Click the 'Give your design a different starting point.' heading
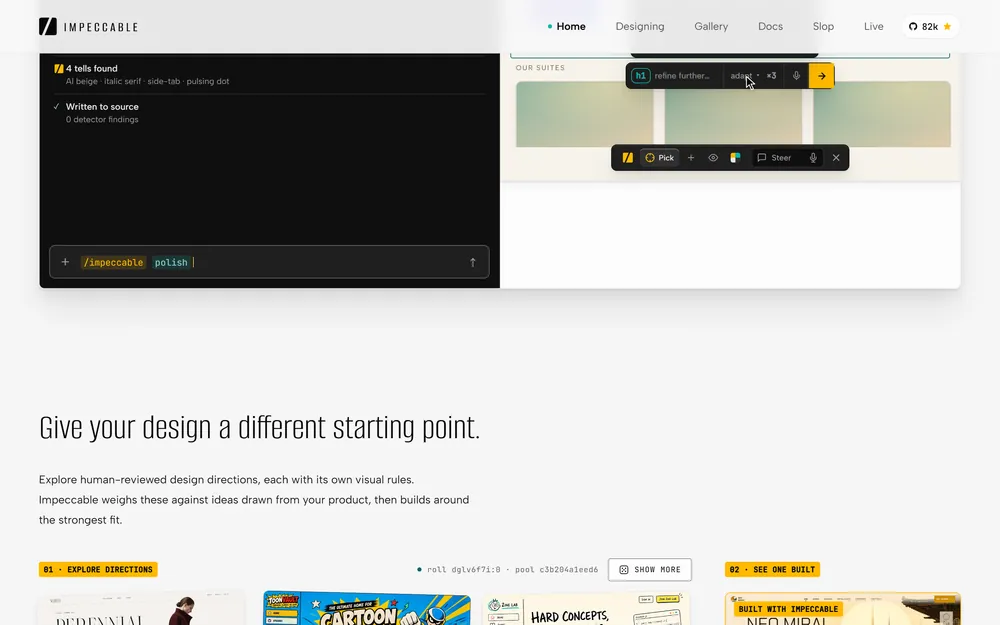1000x625 pixels. [x=260, y=427]
